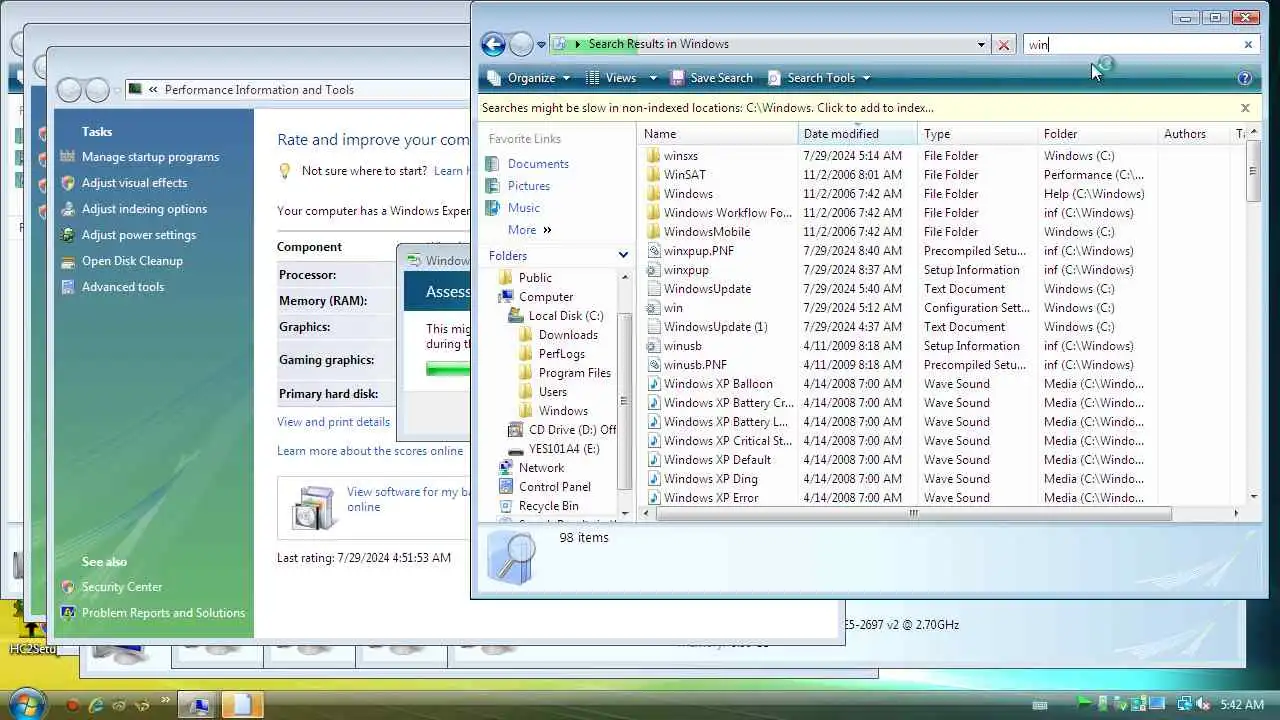Open the Windows Start orb
1280x720 pixels.
click(27, 703)
